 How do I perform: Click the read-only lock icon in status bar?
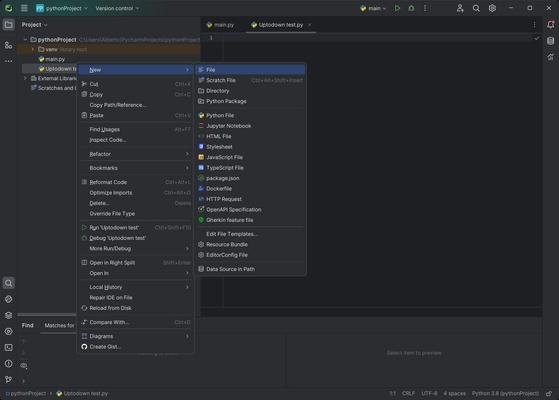[549, 393]
